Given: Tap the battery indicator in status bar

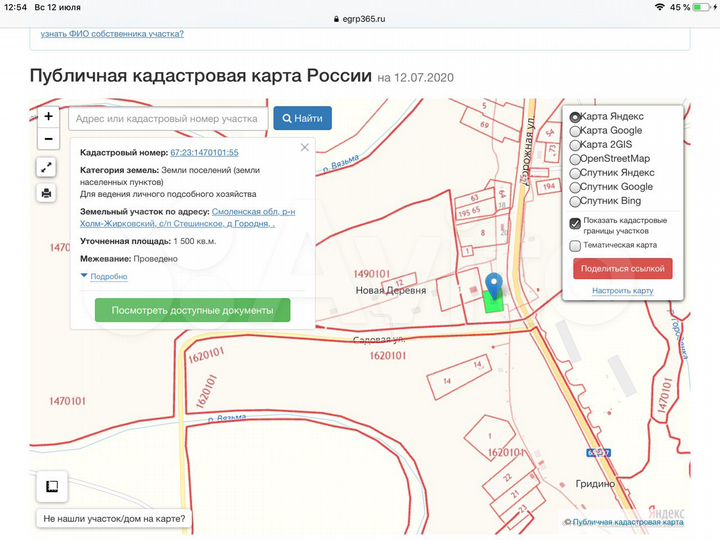Looking at the screenshot, I should pyautogui.click(x=702, y=7).
